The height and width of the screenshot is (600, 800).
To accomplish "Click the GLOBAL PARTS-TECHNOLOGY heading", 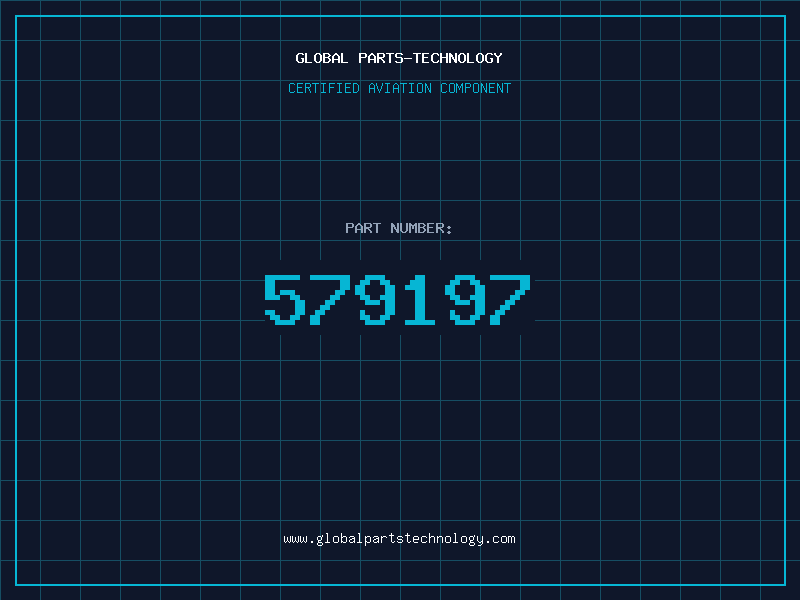I will 399,58.
